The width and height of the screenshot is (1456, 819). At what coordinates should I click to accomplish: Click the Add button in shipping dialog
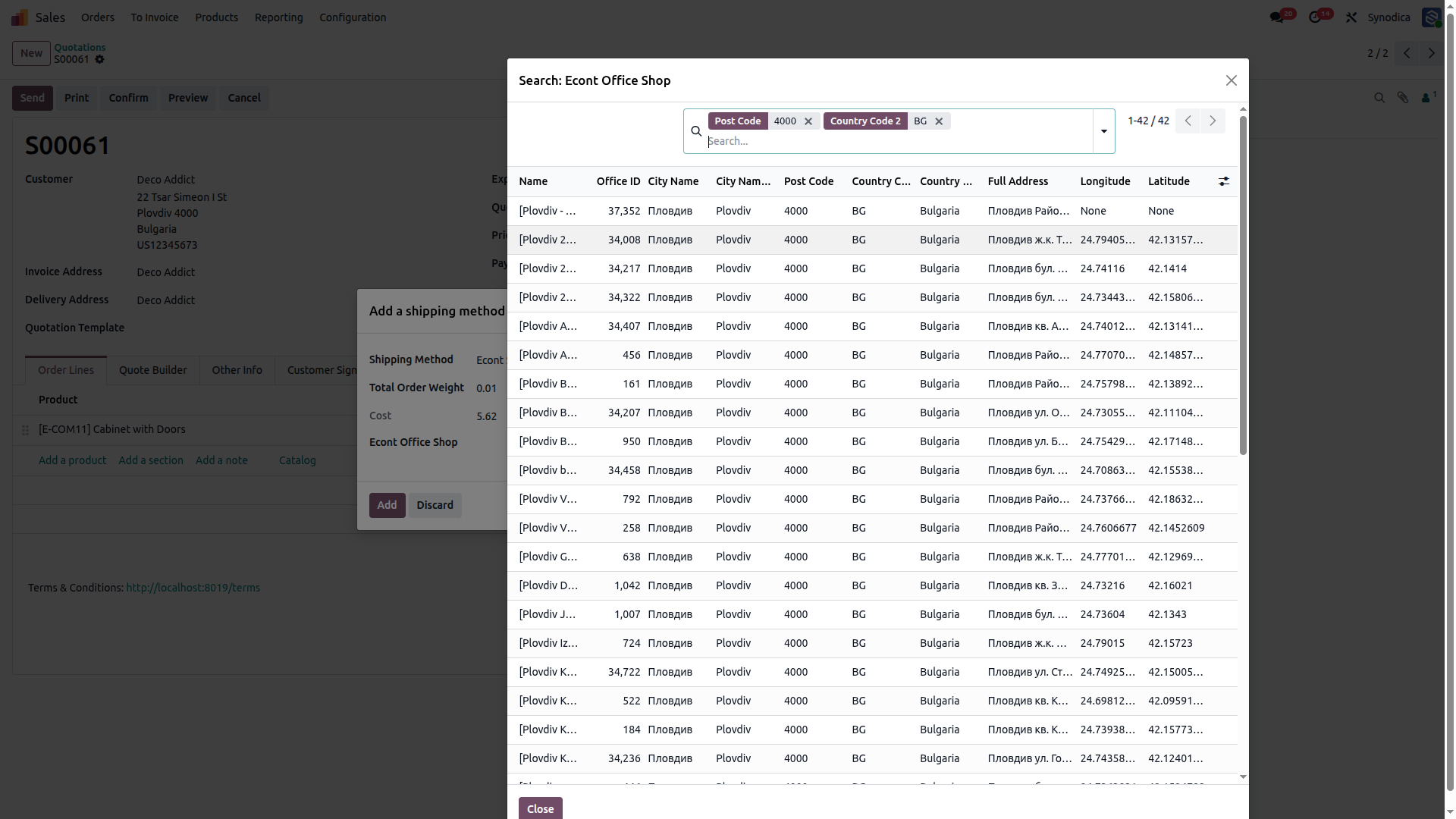click(387, 505)
